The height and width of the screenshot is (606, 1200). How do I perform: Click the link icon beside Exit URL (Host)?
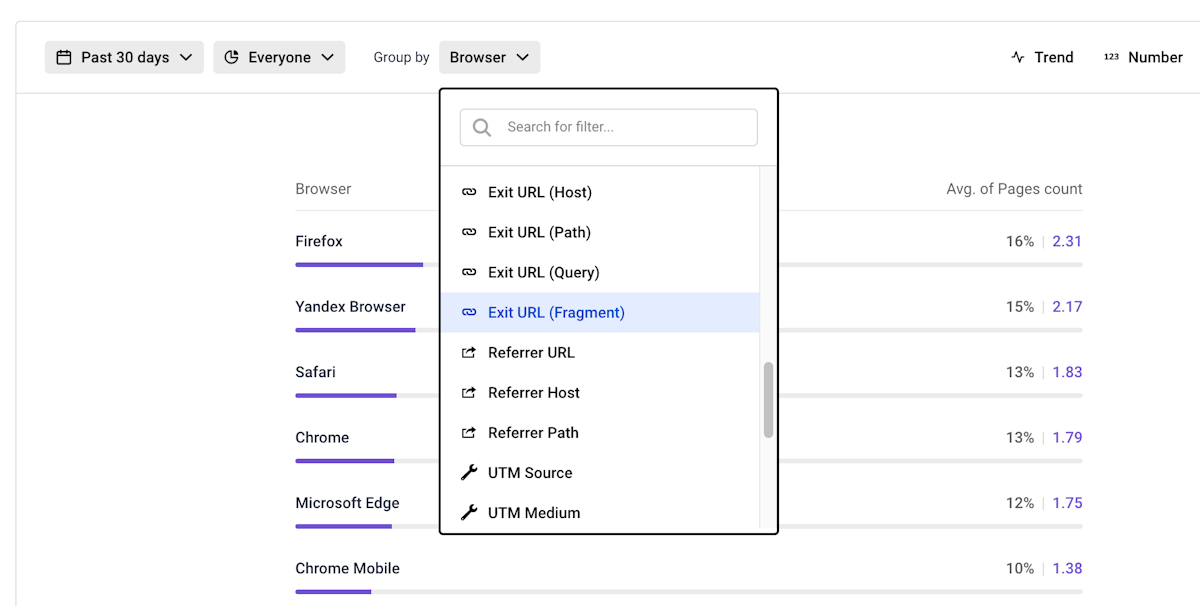[469, 192]
